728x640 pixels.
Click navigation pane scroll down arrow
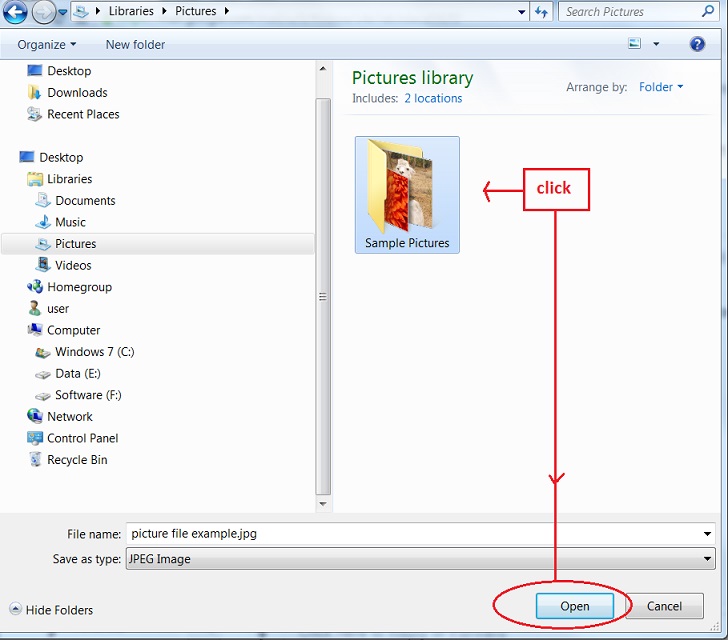coord(323,503)
